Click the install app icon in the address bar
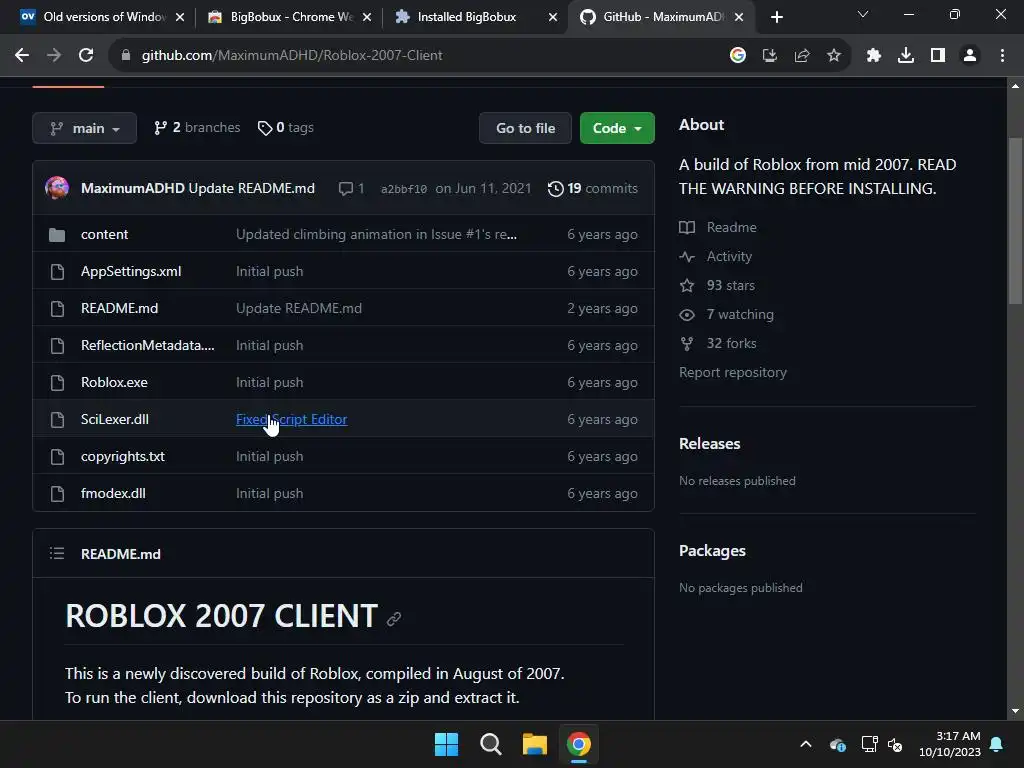Viewport: 1024px width, 768px height. click(x=770, y=56)
